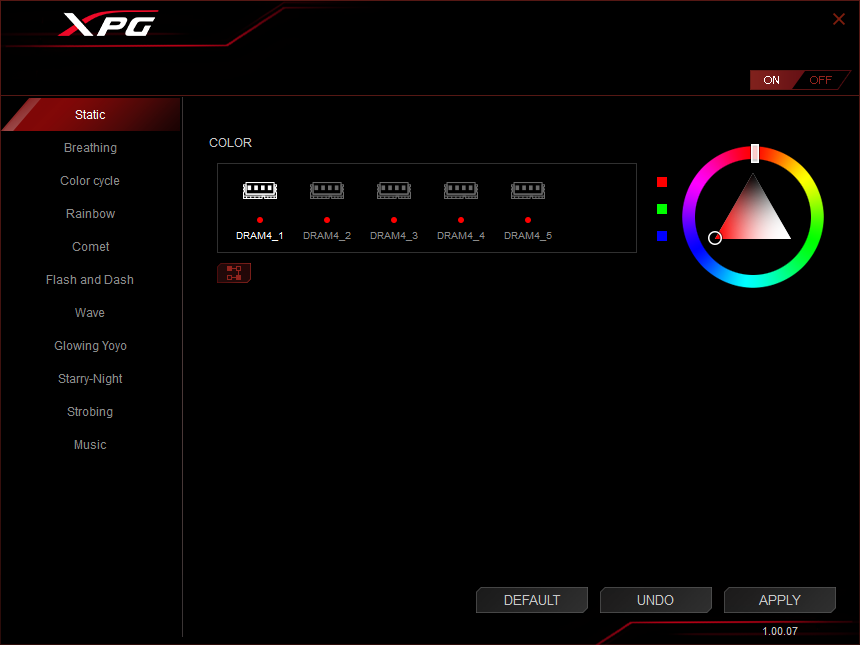Screen dimensions: 860x645
Task: Click the red dot under DRAM4_1
Action: (260, 220)
